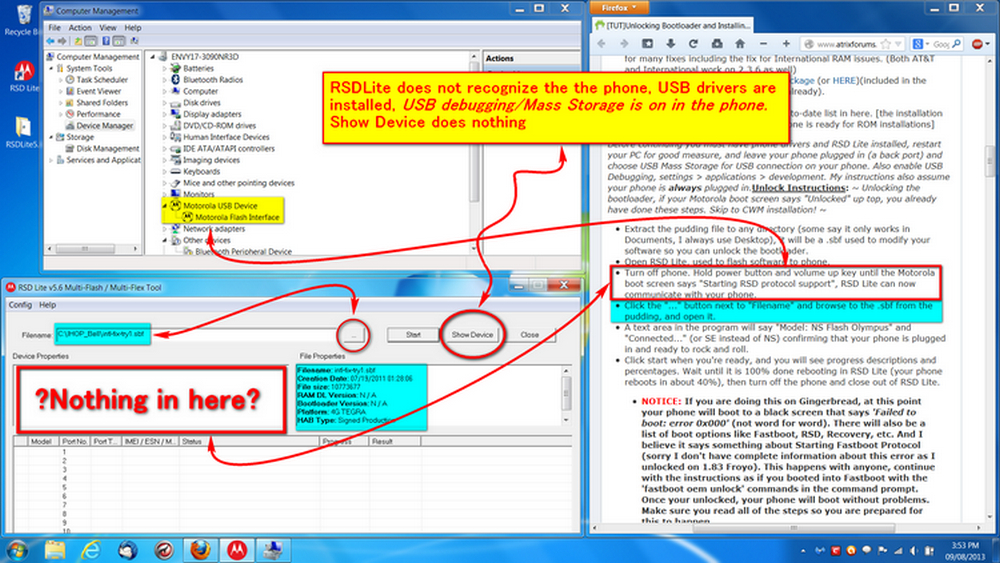The image size is (1000, 563).
Task: Open Thunderbird from taskbar
Action: [x=128, y=550]
